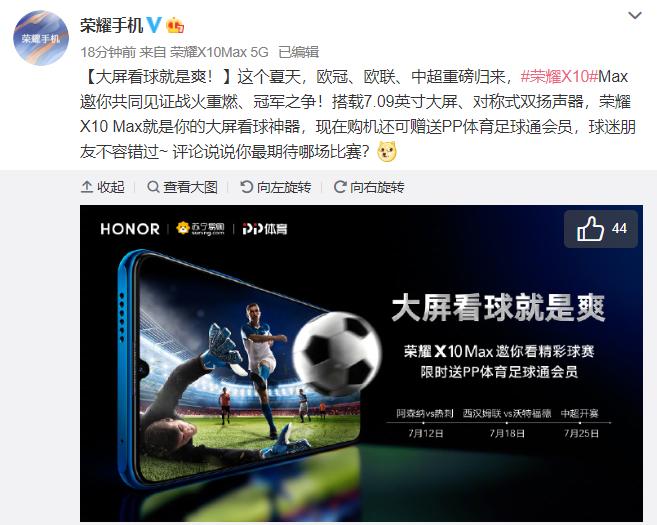657x525 pixels.
Task: Click the 荣耀X10Max 5G source link
Action: pos(219,52)
